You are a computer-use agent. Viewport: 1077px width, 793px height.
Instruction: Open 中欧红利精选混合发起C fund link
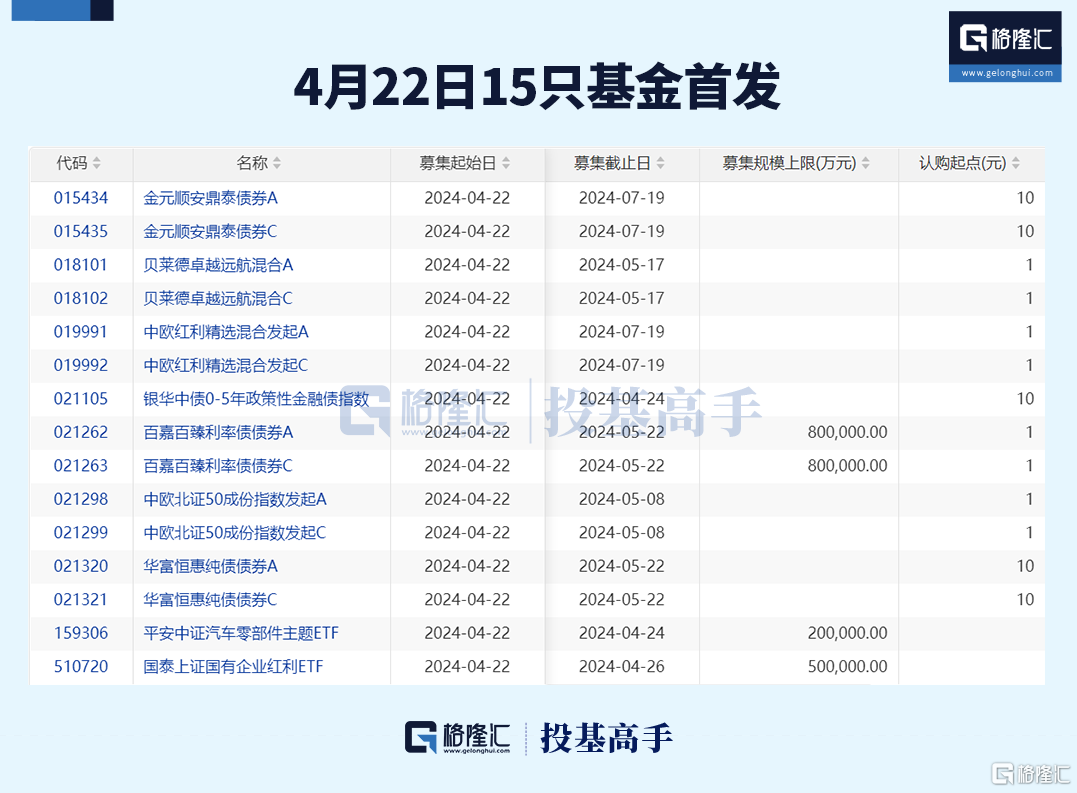coord(226,365)
